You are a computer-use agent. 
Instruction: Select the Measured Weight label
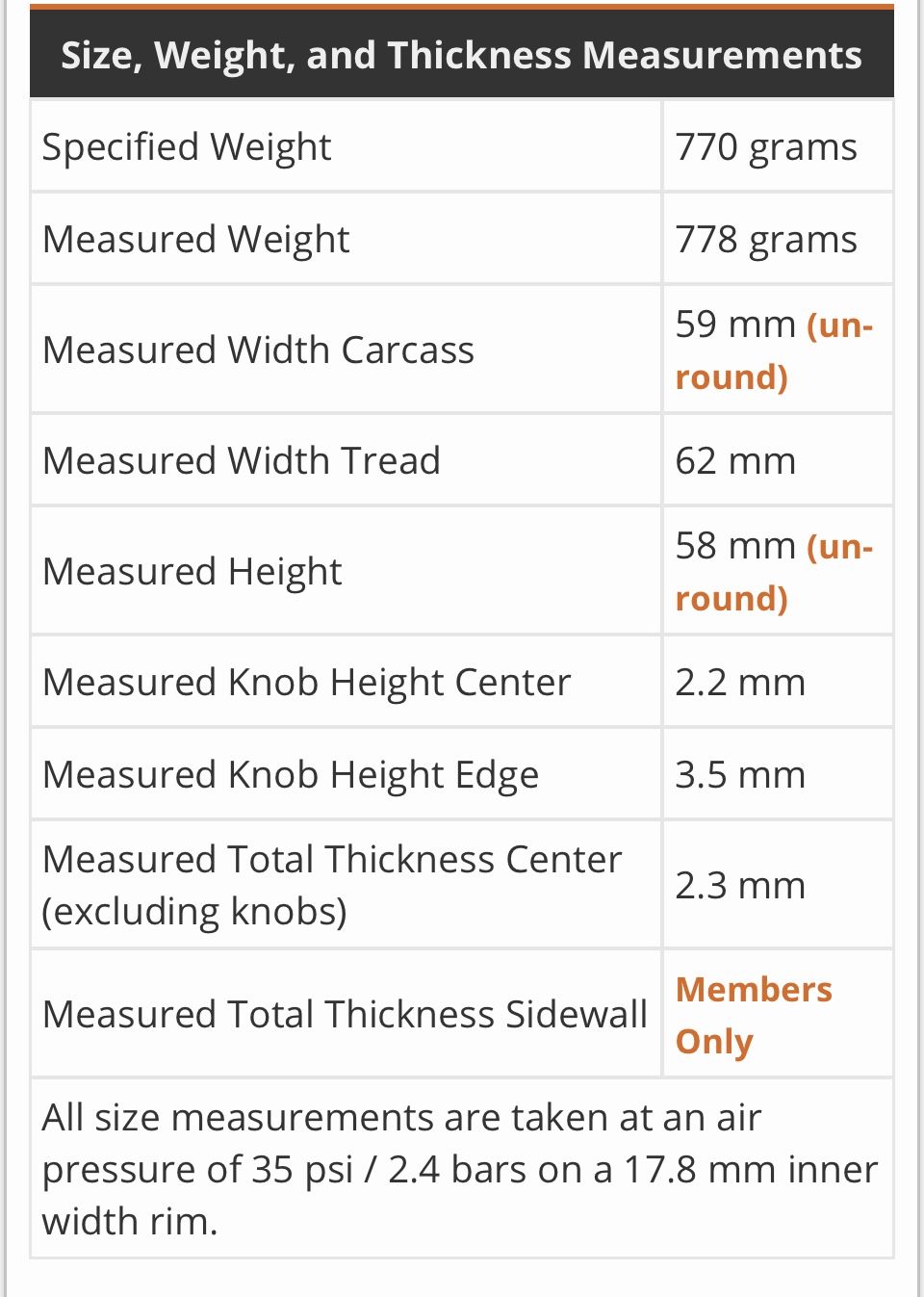click(x=196, y=240)
